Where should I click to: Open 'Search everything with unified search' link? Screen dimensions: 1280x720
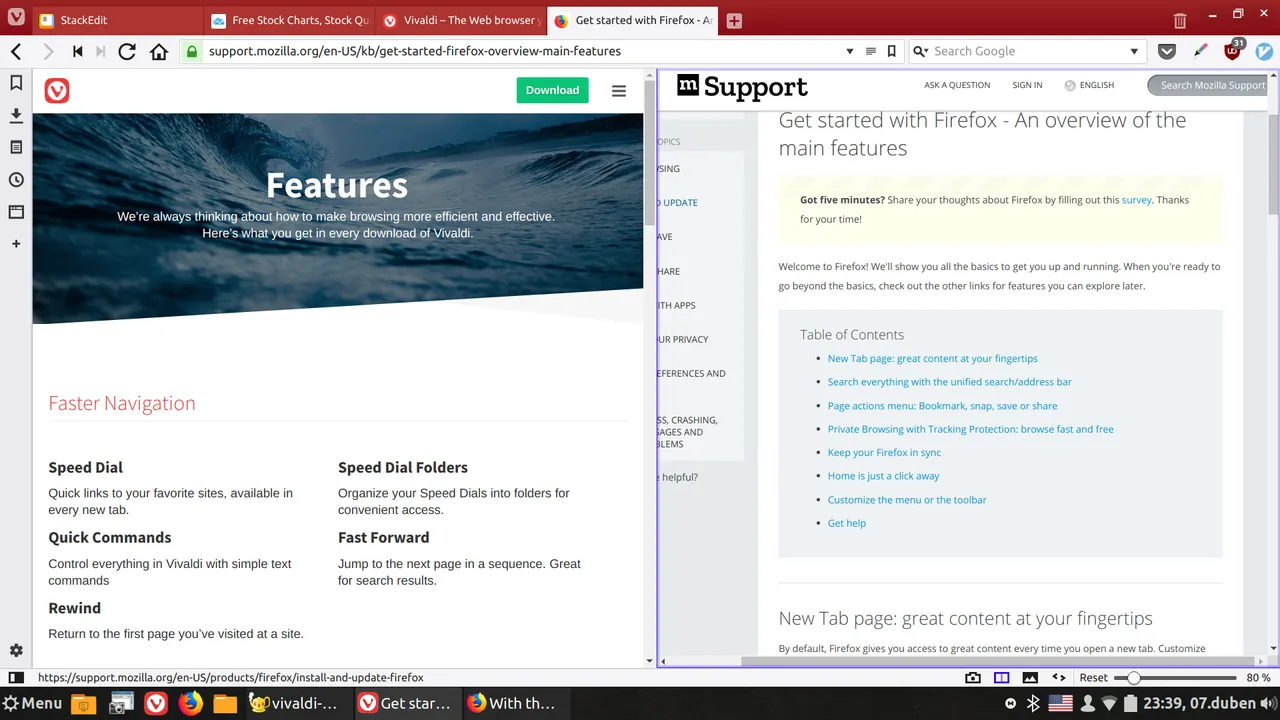(x=949, y=382)
